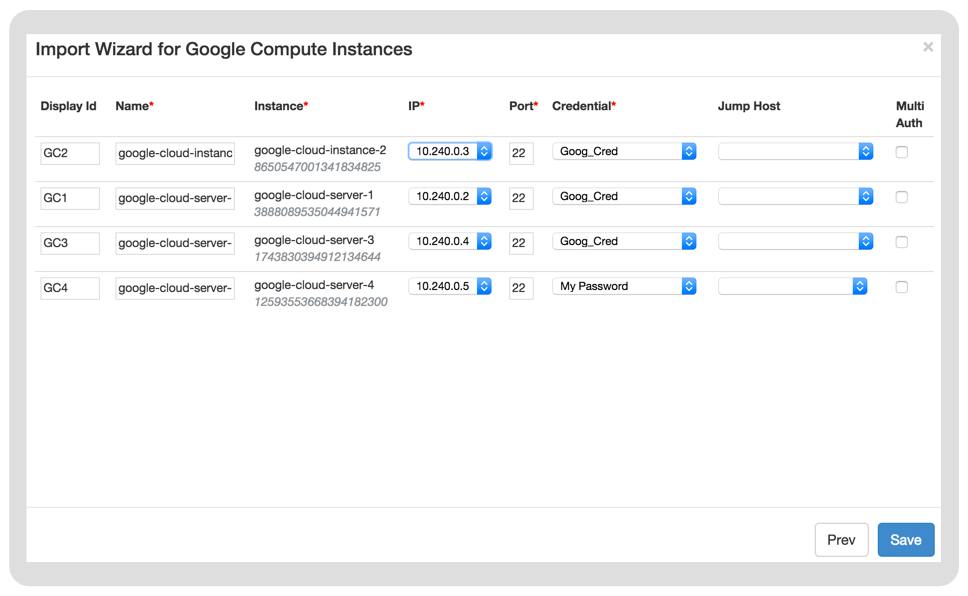
Task: Focus the Port field for google-cloud-server-3
Action: coord(521,243)
